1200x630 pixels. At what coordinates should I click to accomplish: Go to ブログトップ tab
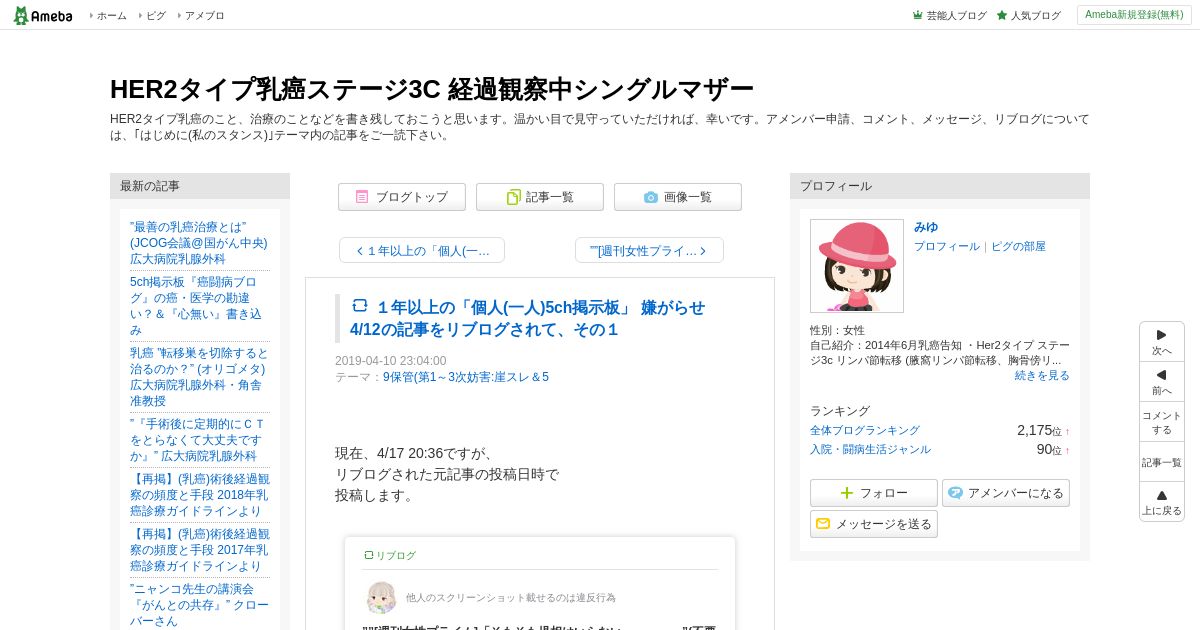click(x=402, y=197)
